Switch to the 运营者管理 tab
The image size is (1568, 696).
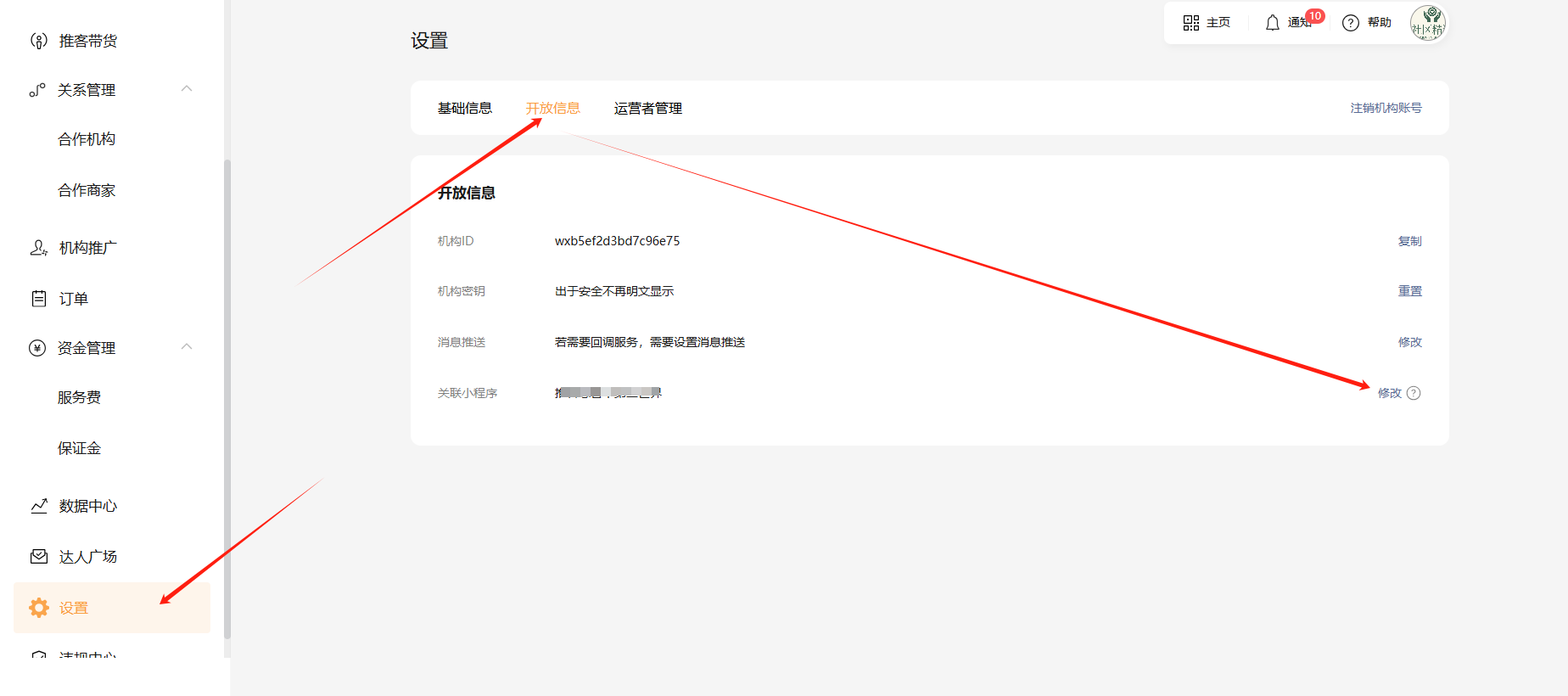coord(648,109)
